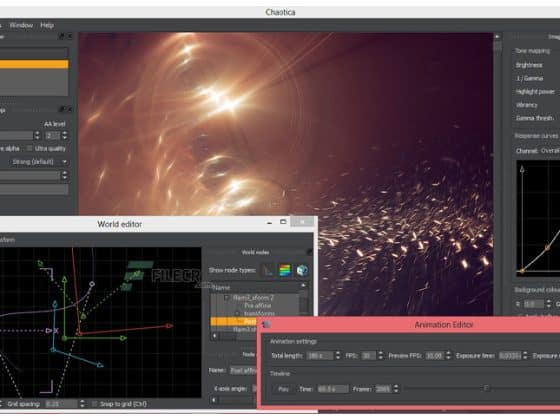The image size is (560, 420).
Task: Click the World nodes panel float icon
Action: (309, 252)
